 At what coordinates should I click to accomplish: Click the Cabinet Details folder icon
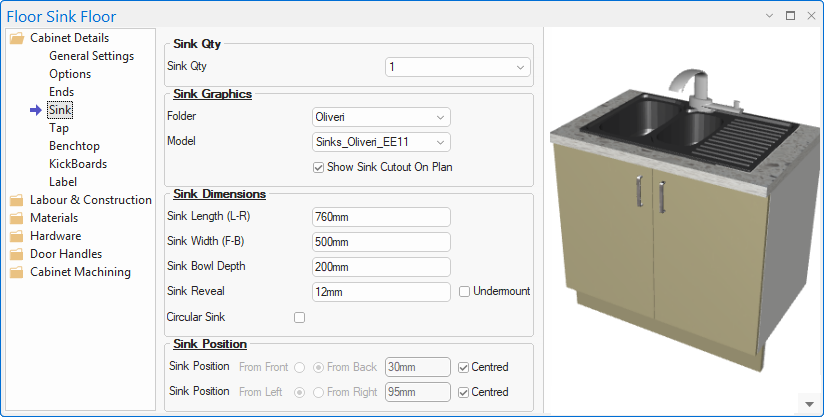click(x=16, y=38)
